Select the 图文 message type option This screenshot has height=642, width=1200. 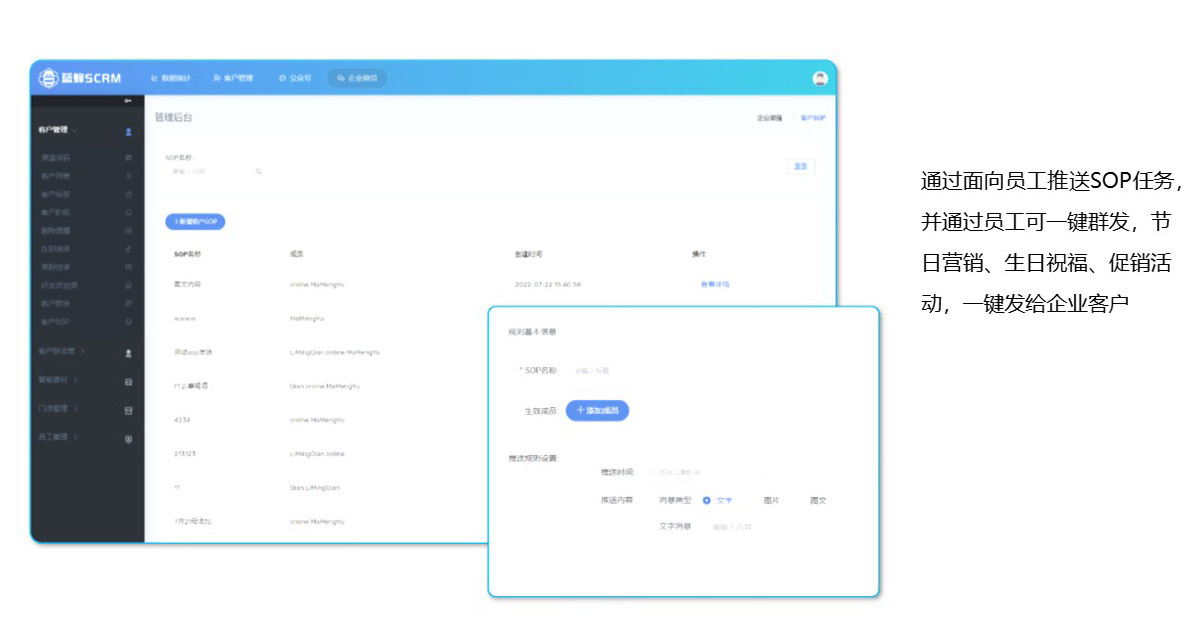818,500
